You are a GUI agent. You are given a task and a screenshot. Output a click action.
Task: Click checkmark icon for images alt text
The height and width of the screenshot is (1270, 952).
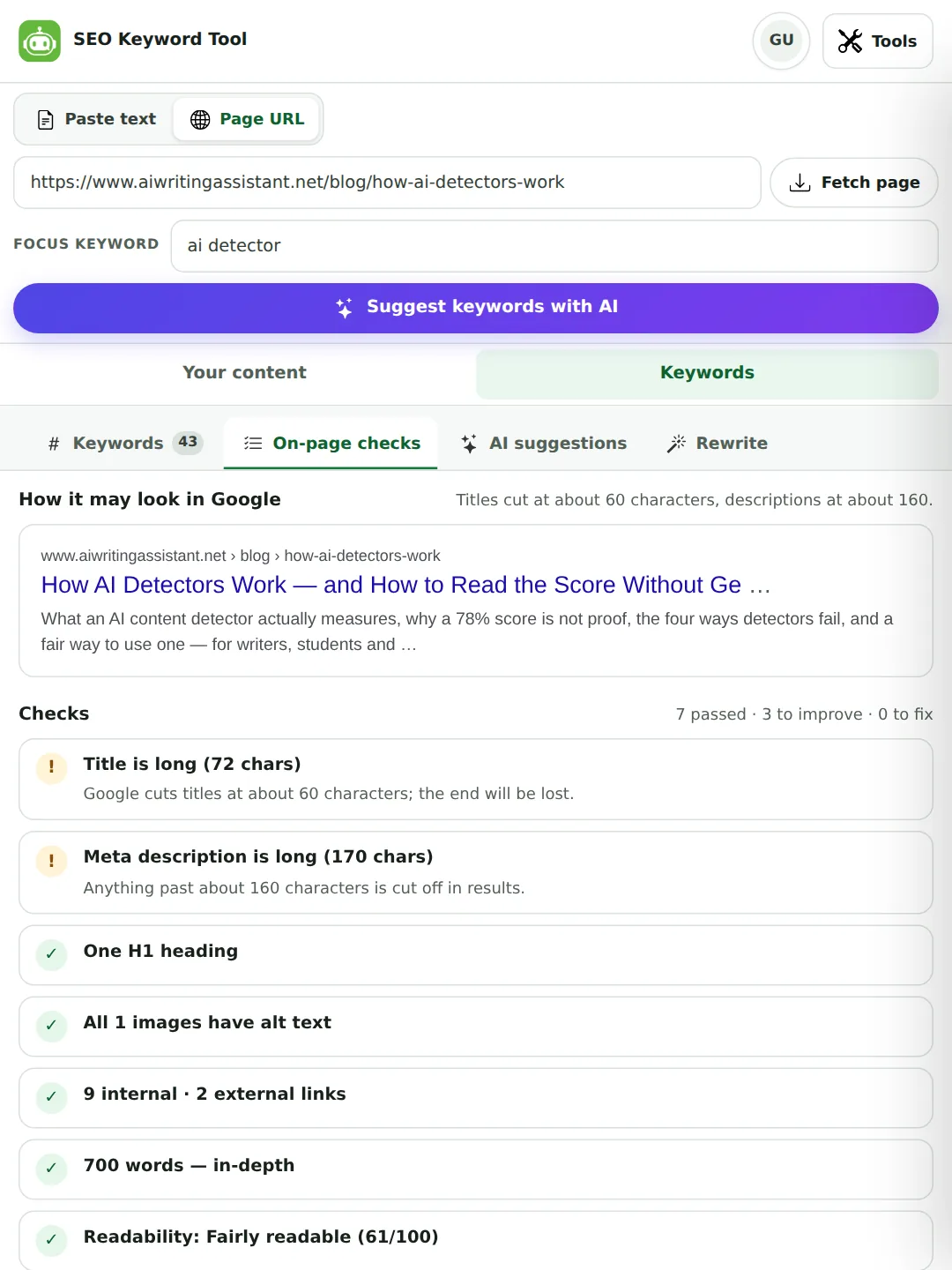point(51,1026)
